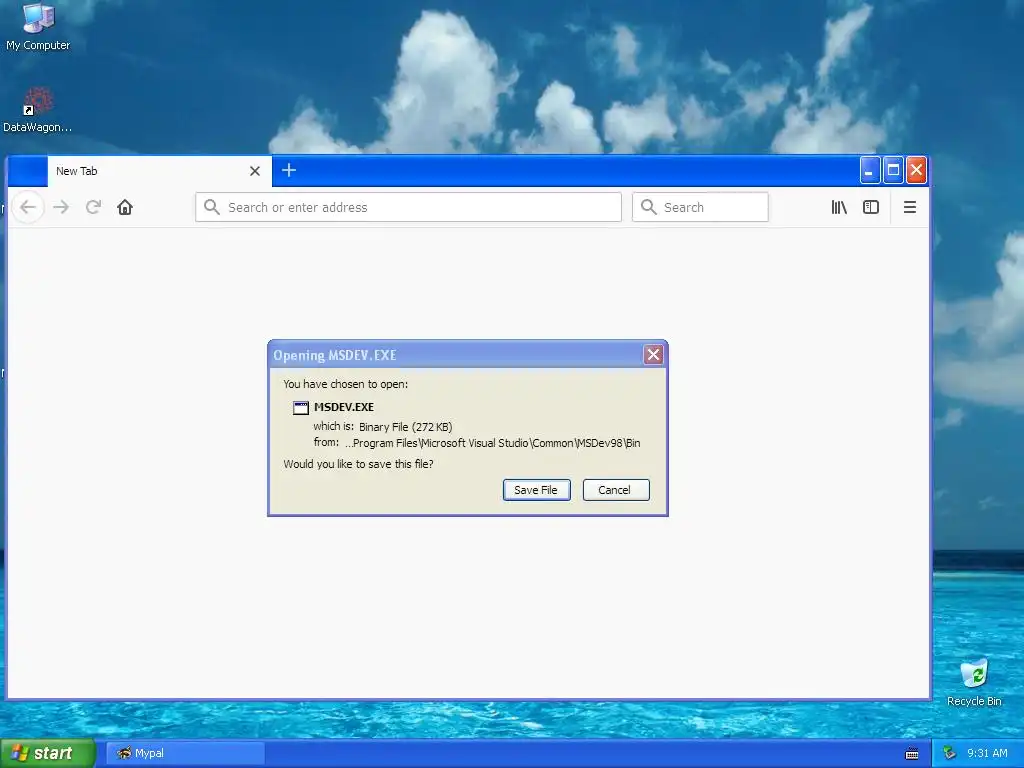This screenshot has height=768, width=1024.
Task: Open the Library bookmarks icon
Action: pos(839,208)
